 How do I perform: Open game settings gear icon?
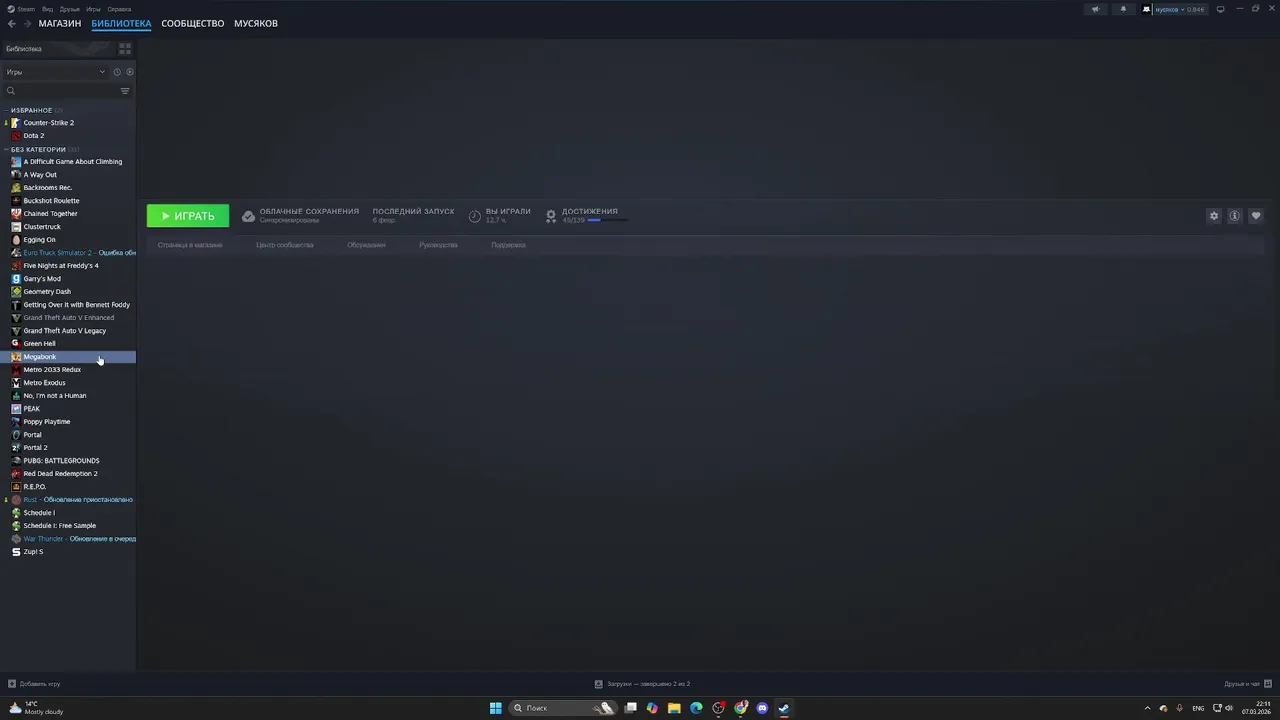click(1214, 216)
